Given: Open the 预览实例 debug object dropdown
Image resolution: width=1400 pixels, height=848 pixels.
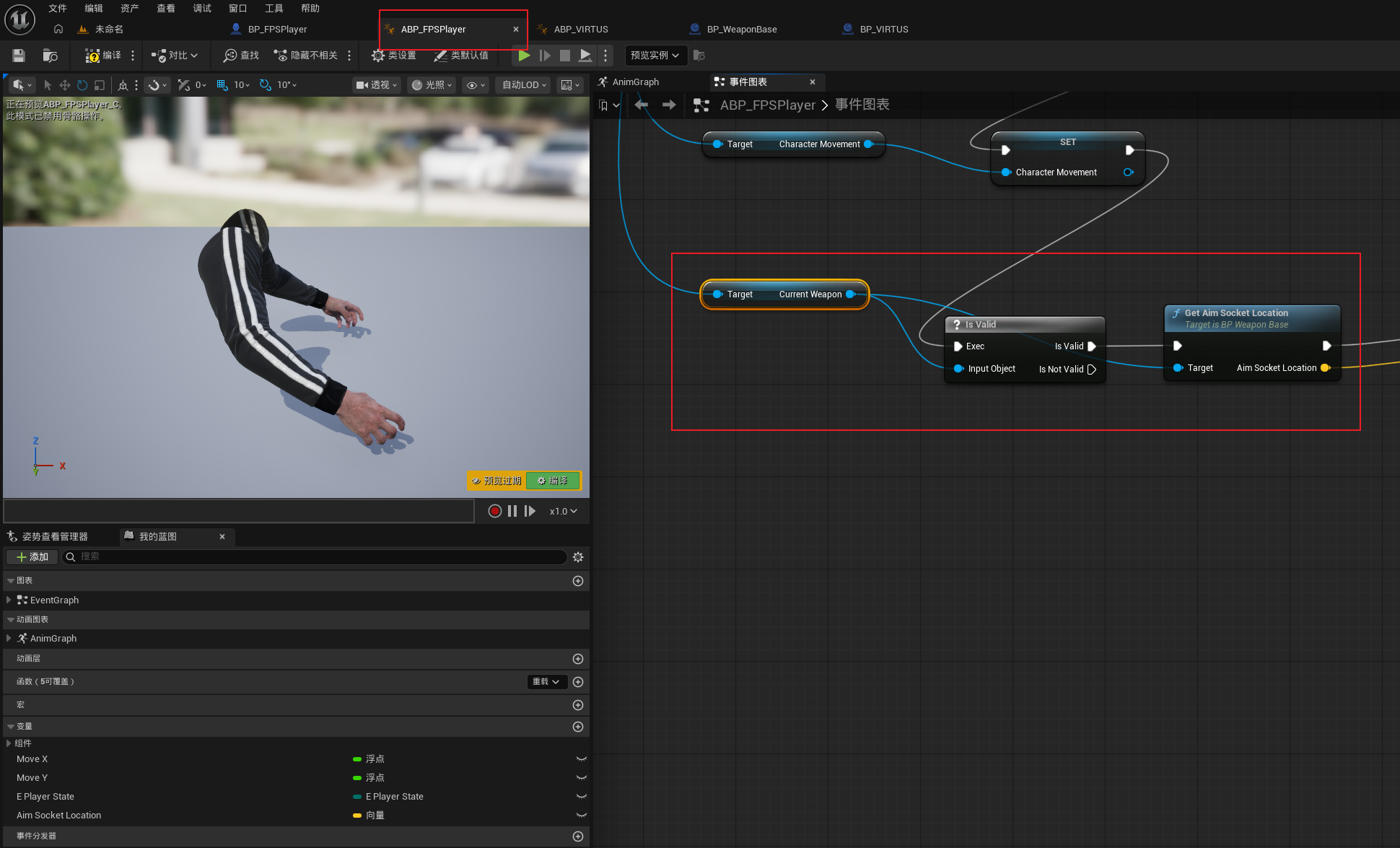Looking at the screenshot, I should [655, 56].
